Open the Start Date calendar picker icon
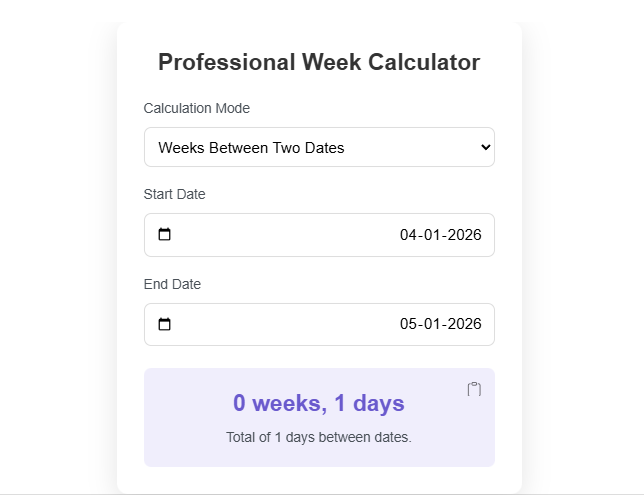644x495 pixels. (x=165, y=235)
